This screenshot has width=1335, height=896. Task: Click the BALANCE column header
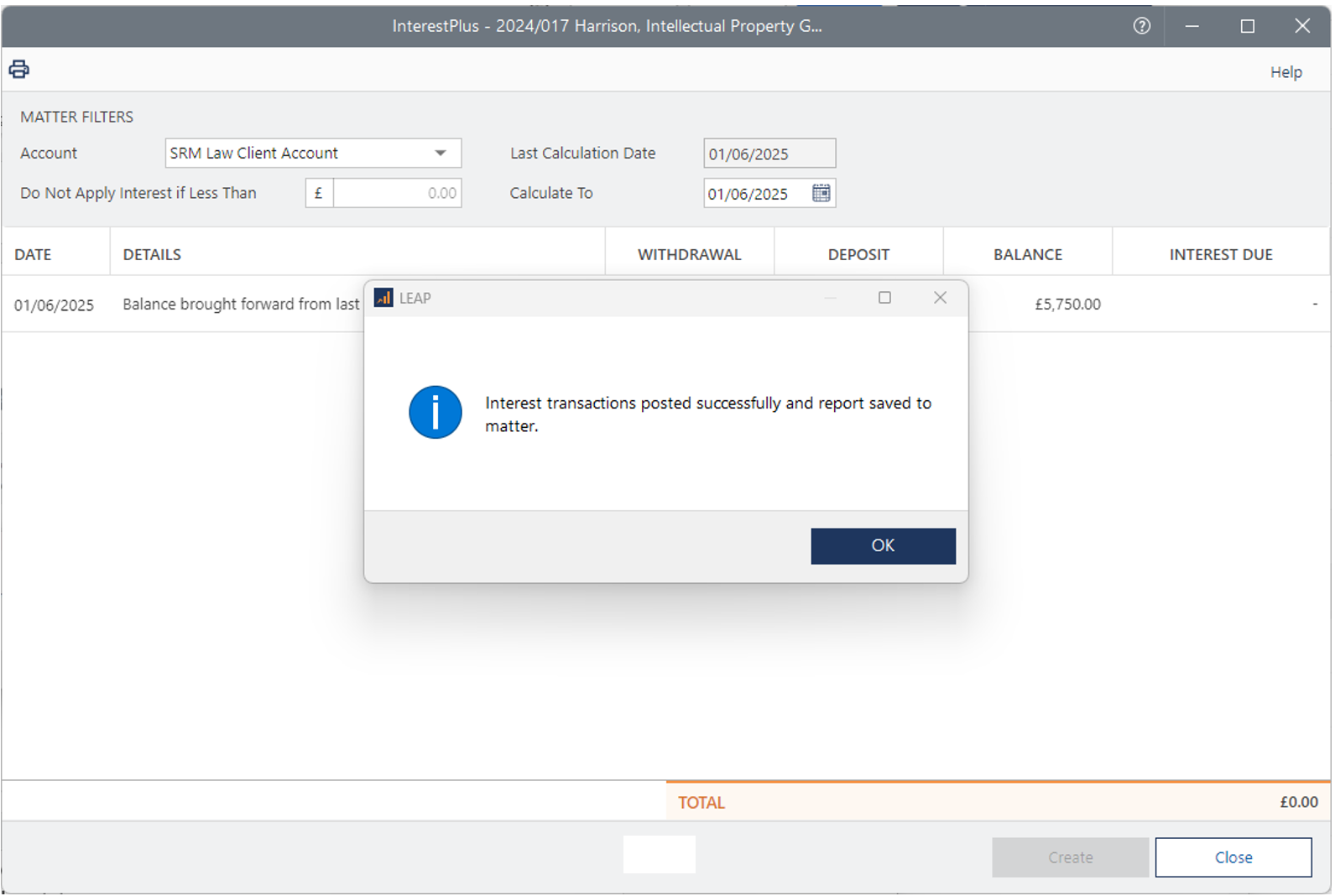(1027, 254)
